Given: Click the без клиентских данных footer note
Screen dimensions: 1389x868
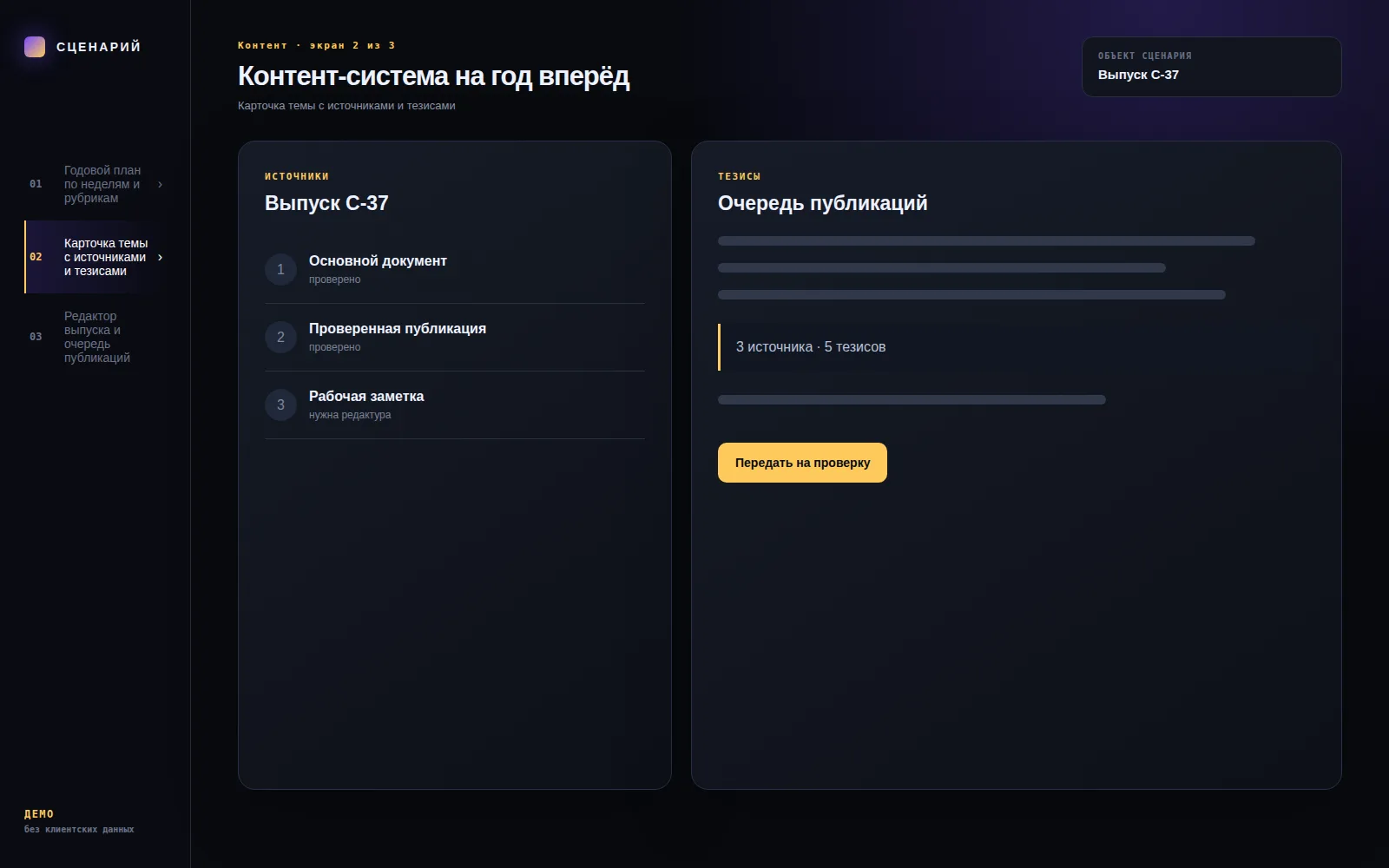Looking at the screenshot, I should click(x=79, y=830).
